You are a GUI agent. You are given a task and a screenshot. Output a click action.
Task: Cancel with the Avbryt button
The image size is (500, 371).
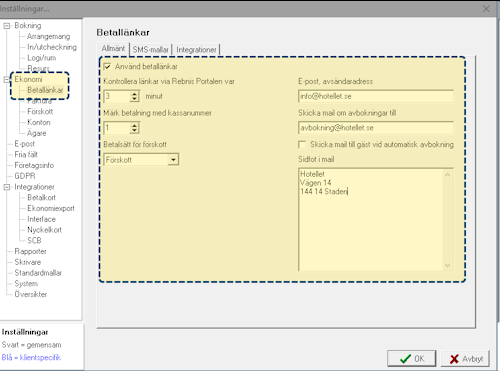[x=465, y=359]
